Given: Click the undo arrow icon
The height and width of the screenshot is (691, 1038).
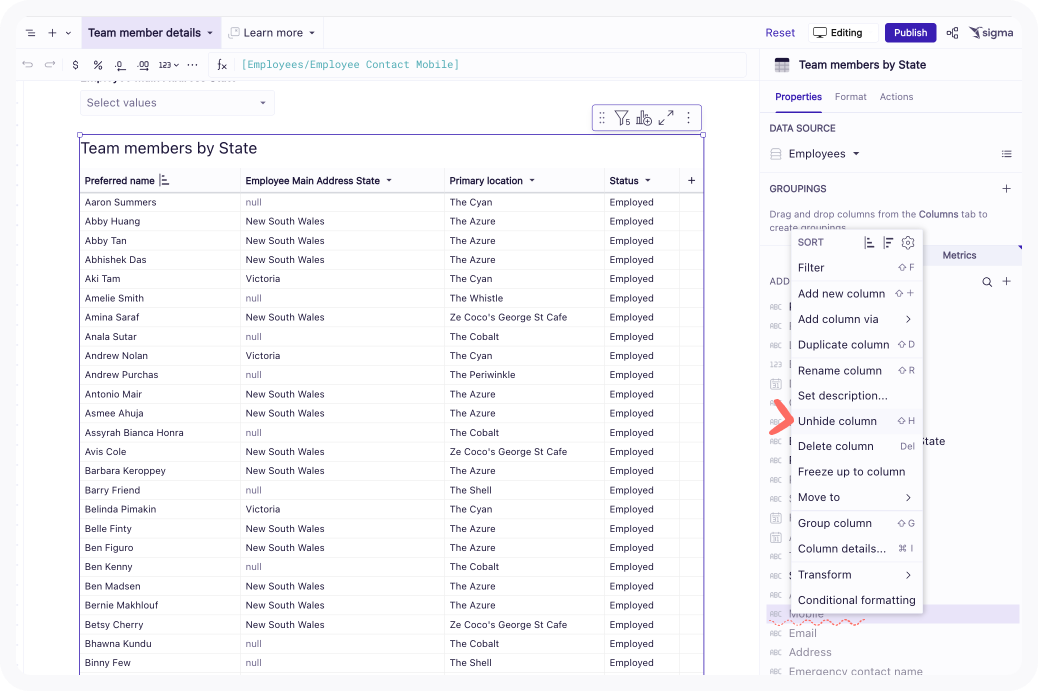Looking at the screenshot, I should 28,65.
